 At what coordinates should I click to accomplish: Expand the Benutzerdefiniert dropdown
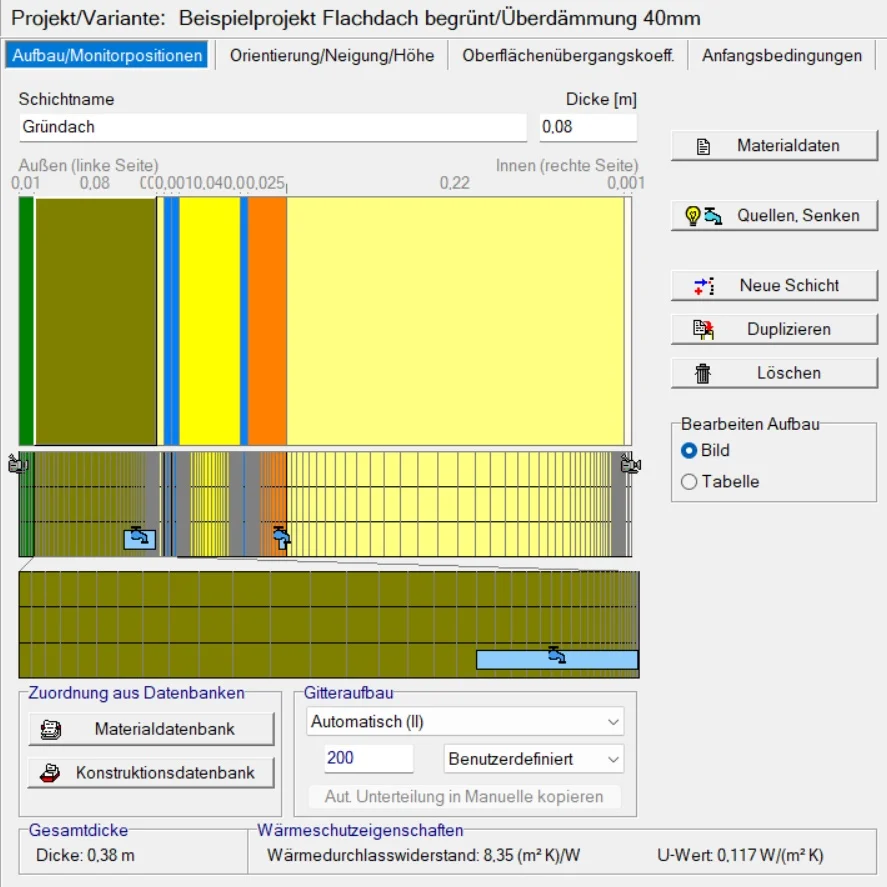tap(533, 759)
